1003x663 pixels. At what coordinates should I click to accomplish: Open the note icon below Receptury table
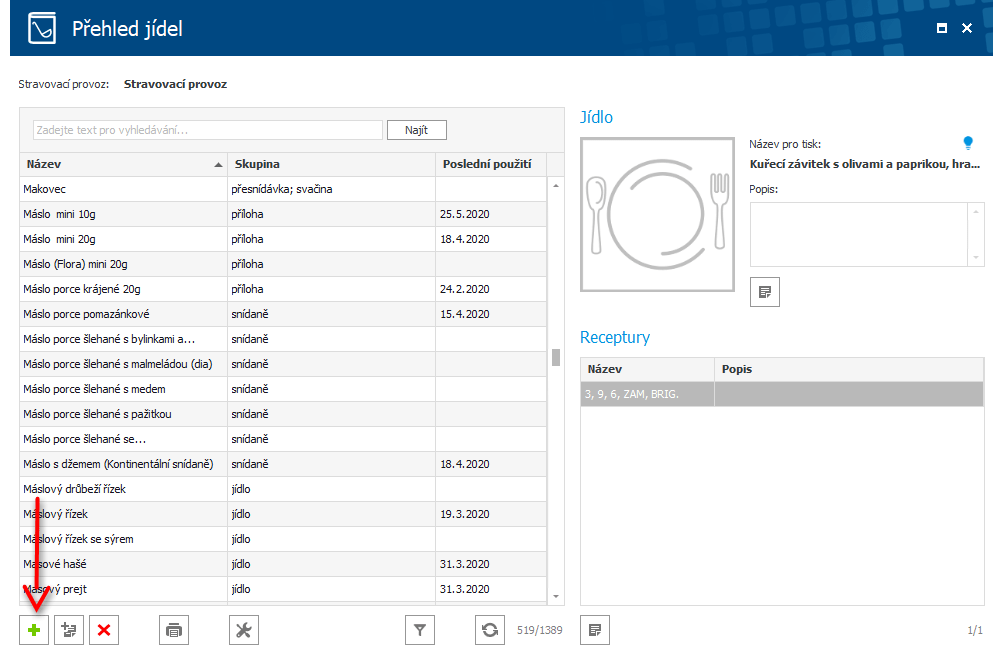pyautogui.click(x=595, y=630)
